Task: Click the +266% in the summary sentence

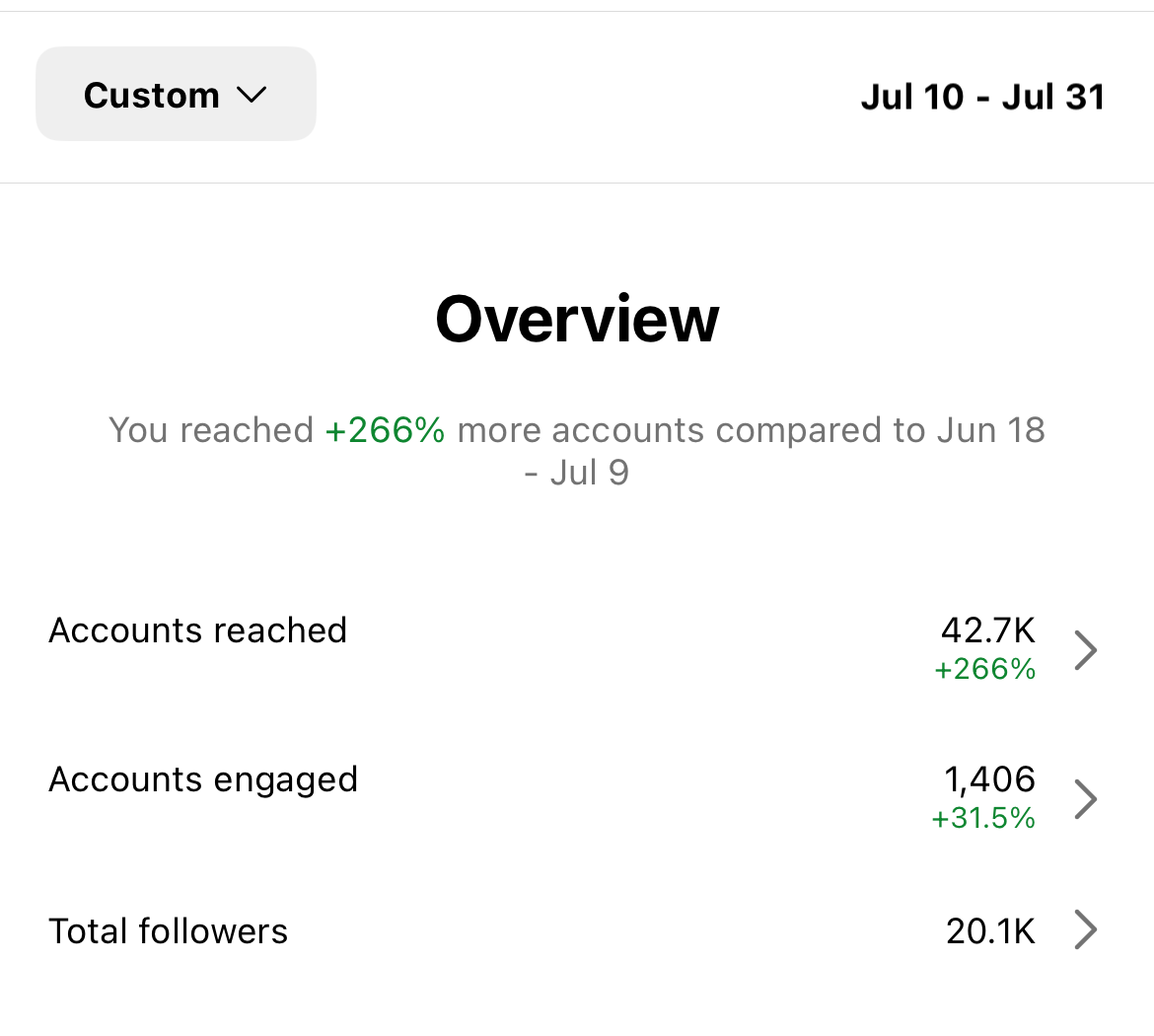Action: [385, 430]
